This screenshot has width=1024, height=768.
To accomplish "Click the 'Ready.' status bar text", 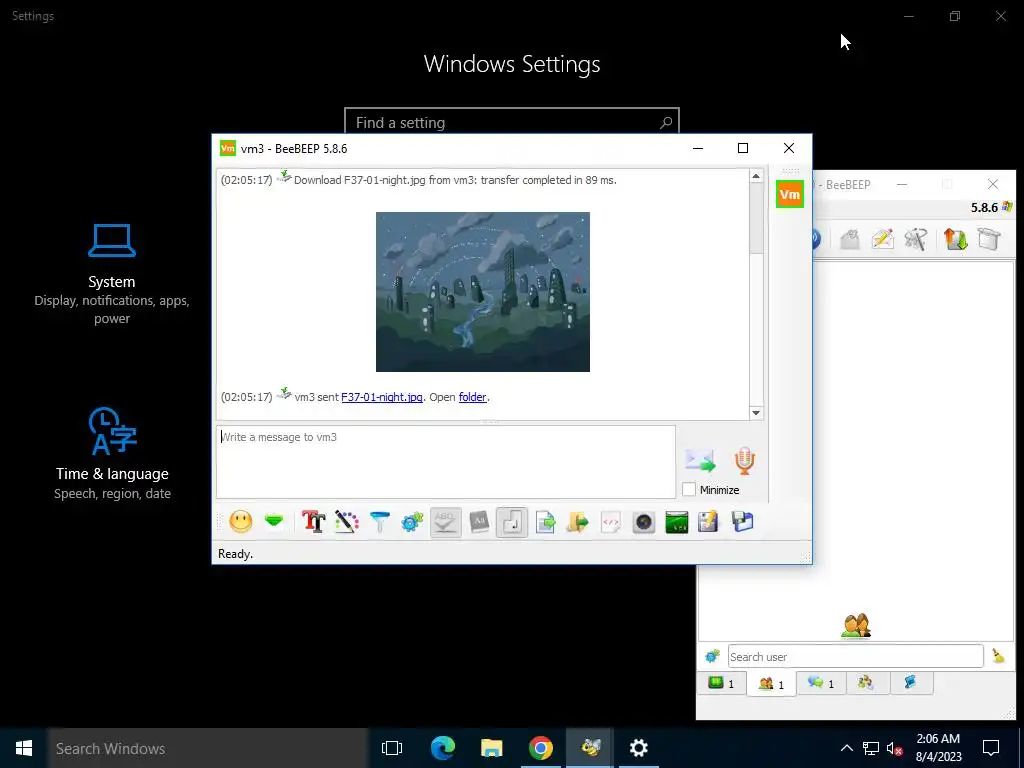I will (235, 554).
